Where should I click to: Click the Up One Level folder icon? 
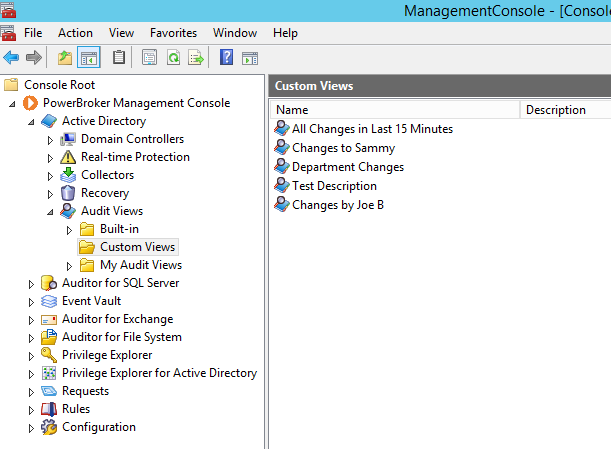[x=65, y=57]
